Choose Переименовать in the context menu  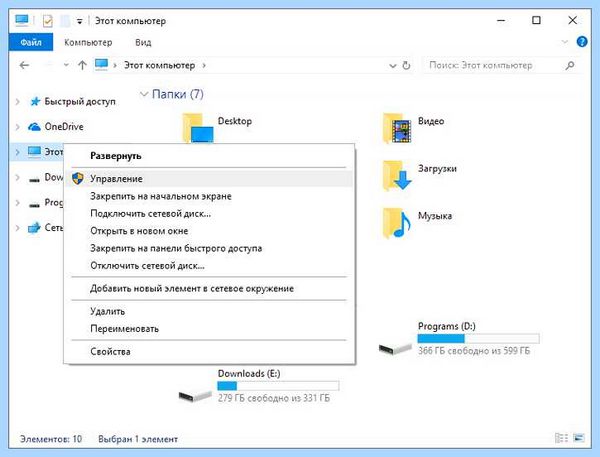click(209, 329)
